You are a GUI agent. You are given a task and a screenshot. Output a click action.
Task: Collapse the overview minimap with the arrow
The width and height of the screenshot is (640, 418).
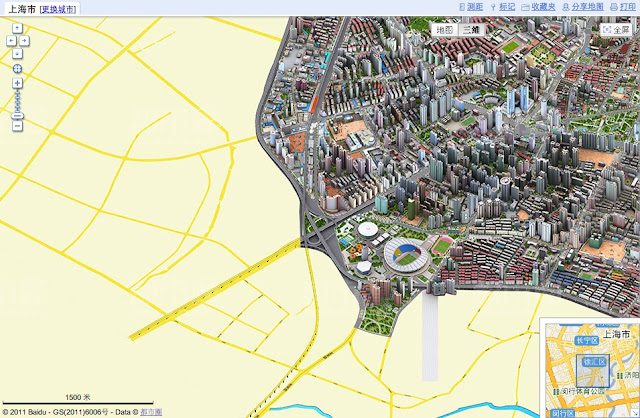tap(636, 414)
